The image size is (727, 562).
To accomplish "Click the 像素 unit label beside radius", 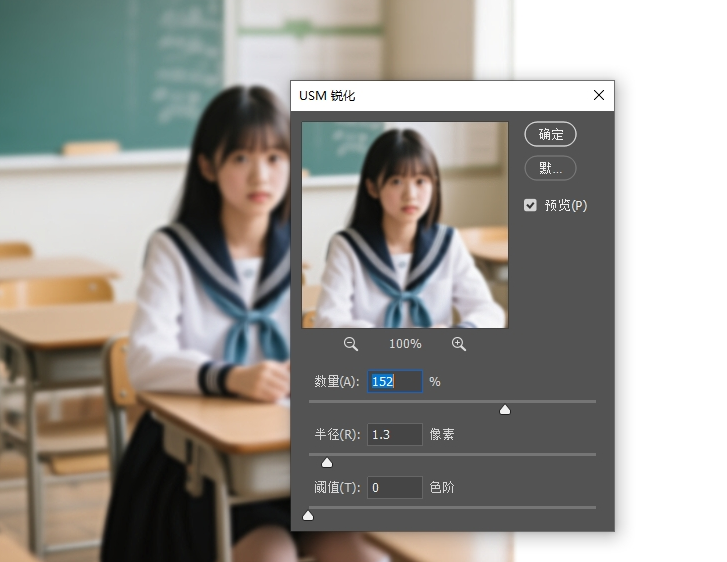I will pyautogui.click(x=442, y=435).
